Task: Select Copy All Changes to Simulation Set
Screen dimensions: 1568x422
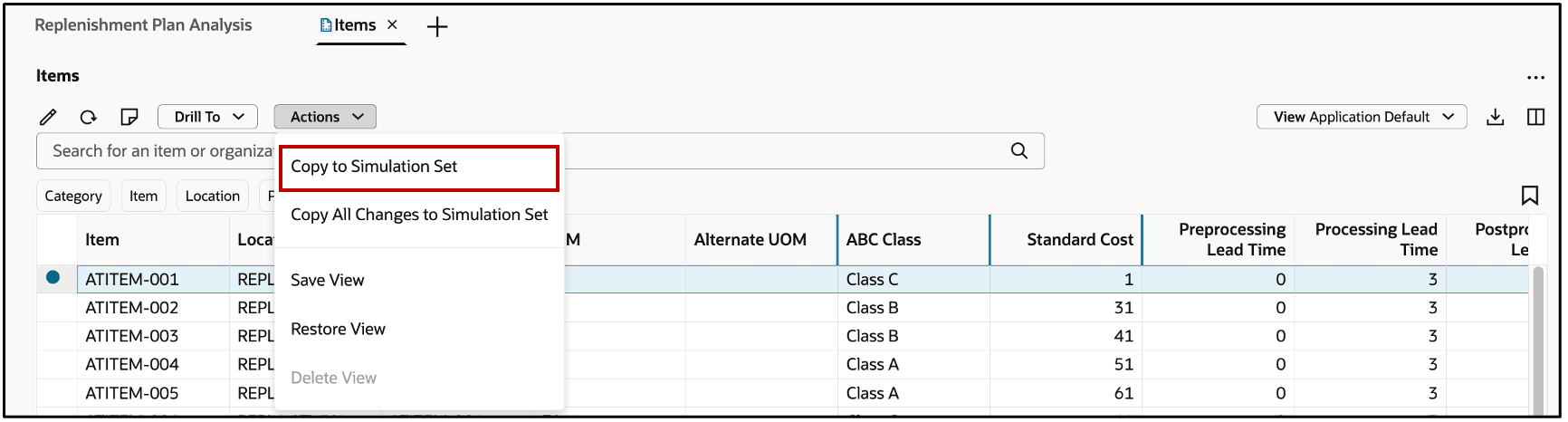Action: tap(418, 215)
